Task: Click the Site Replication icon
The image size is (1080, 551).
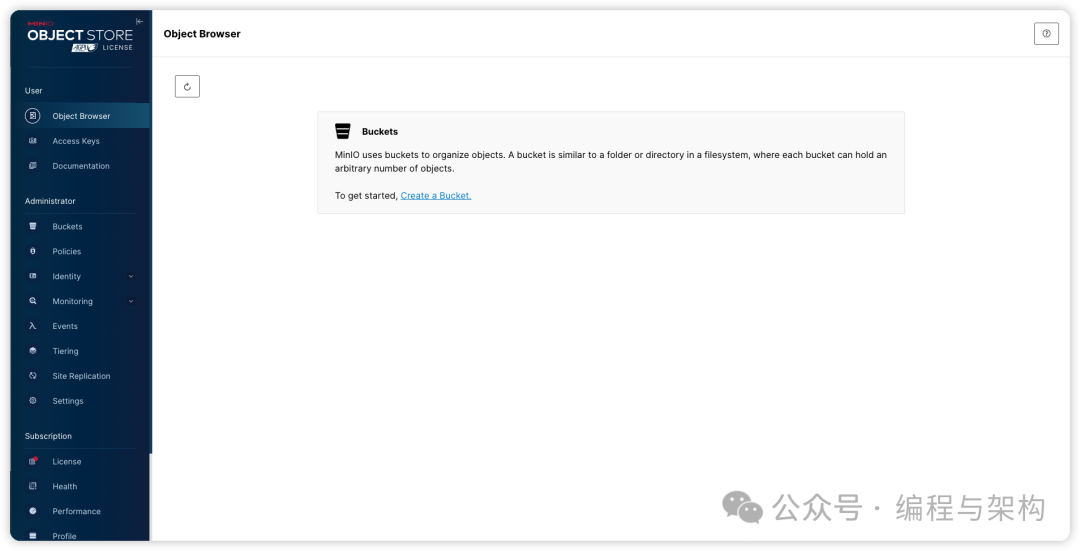Action: [x=33, y=376]
